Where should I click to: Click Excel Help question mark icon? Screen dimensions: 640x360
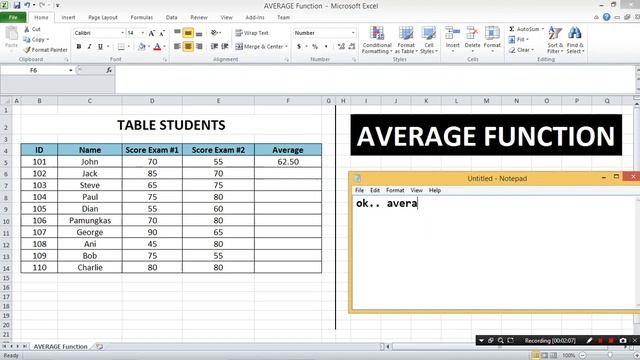607,17
